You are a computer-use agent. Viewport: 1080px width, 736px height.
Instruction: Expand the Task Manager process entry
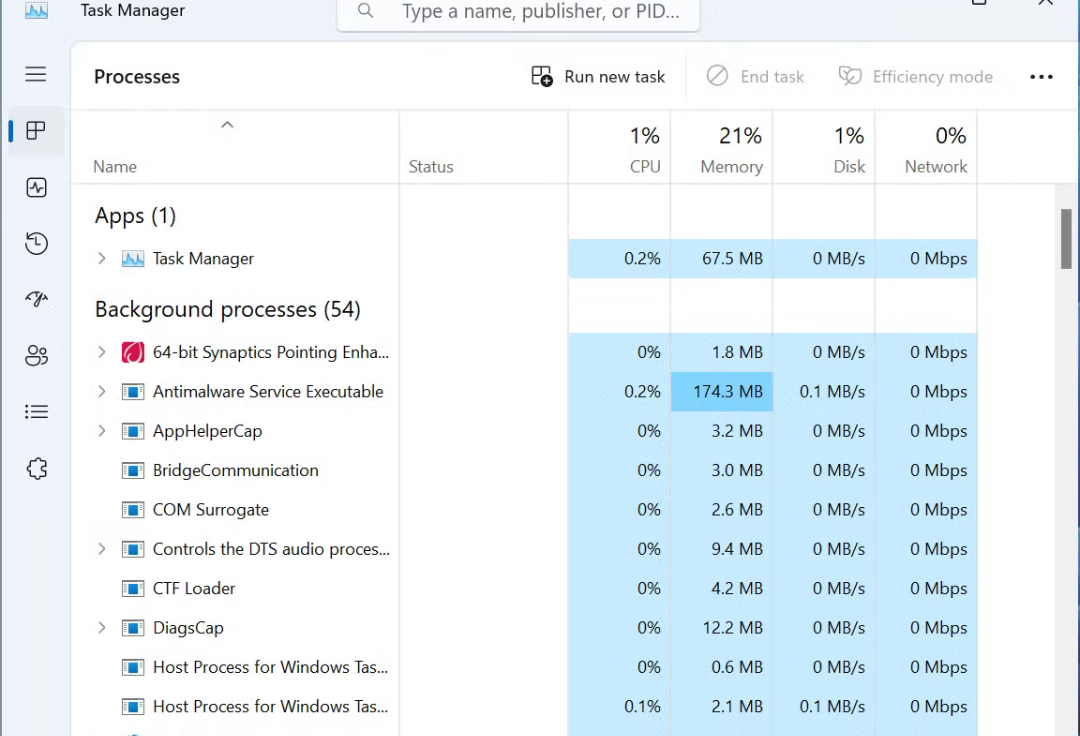(100, 258)
